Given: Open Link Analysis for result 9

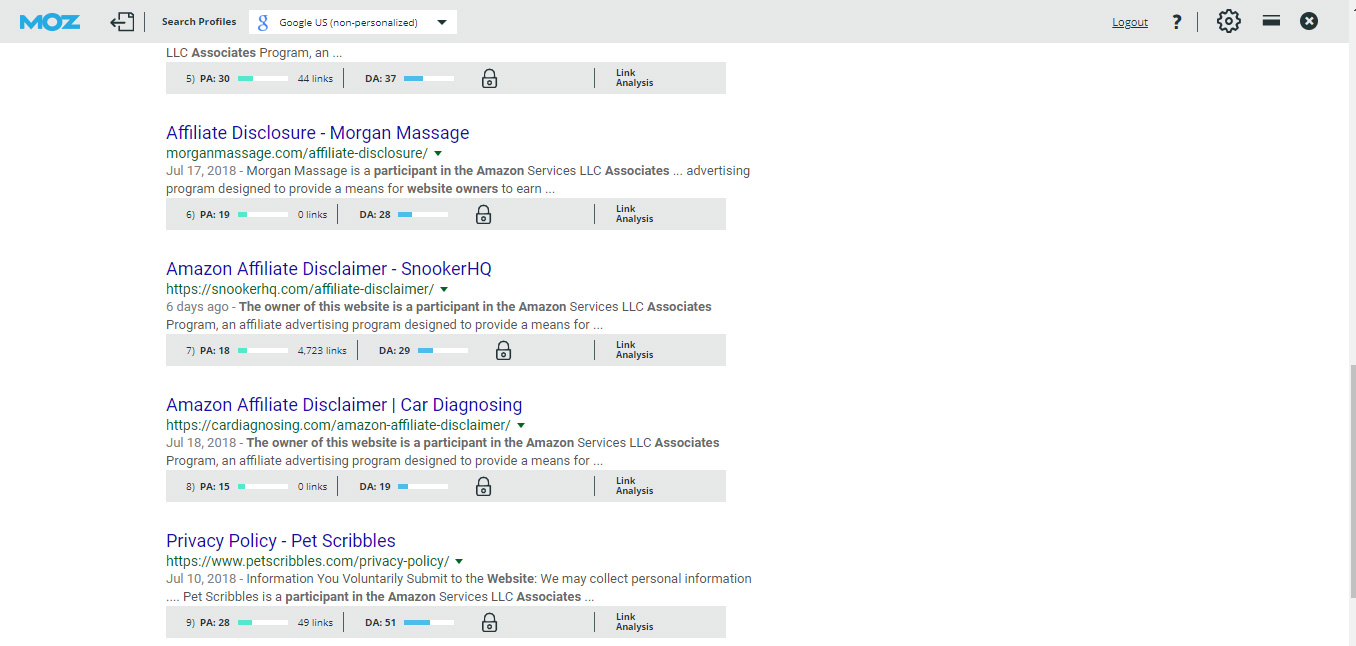Looking at the screenshot, I should pos(634,622).
